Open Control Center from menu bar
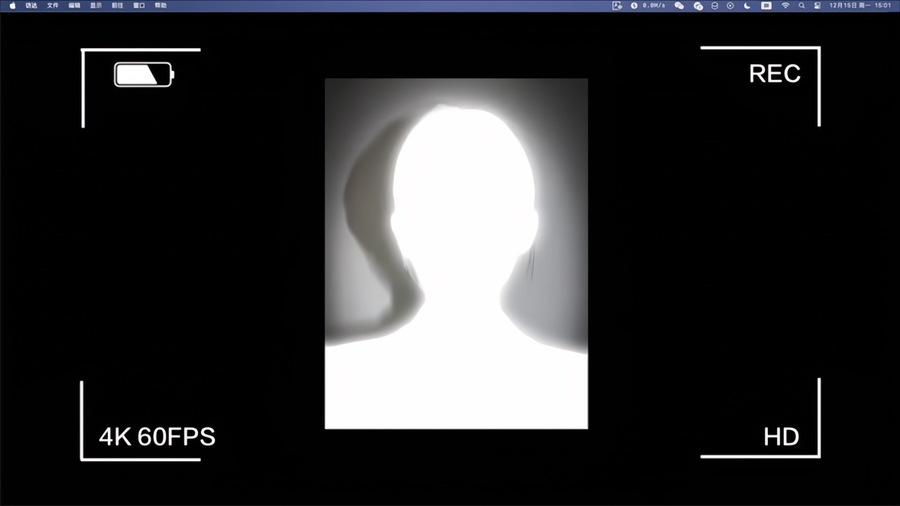900x506 pixels. pyautogui.click(x=817, y=5)
